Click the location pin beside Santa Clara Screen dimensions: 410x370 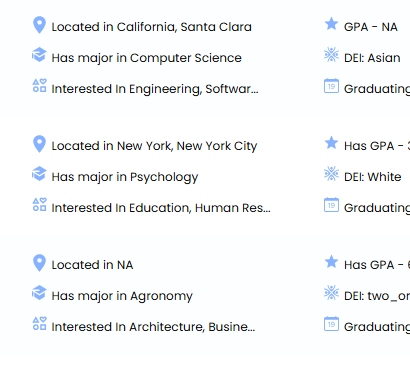[x=39, y=25]
